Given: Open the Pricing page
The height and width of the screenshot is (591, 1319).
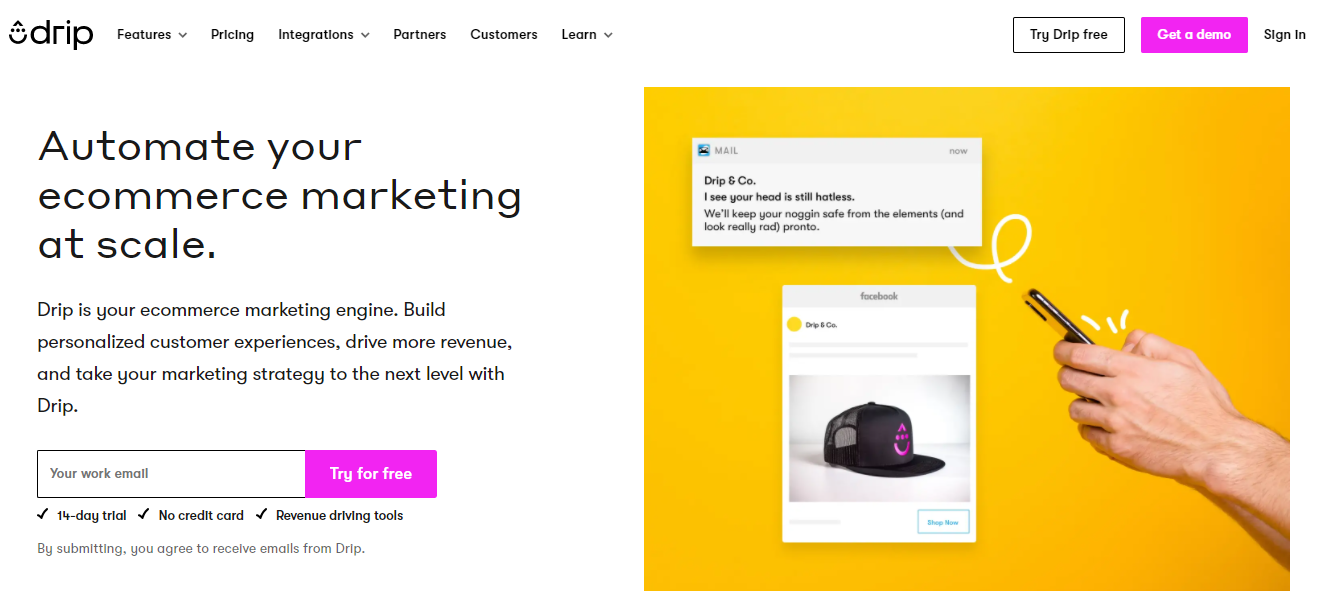Looking at the screenshot, I should coord(232,35).
